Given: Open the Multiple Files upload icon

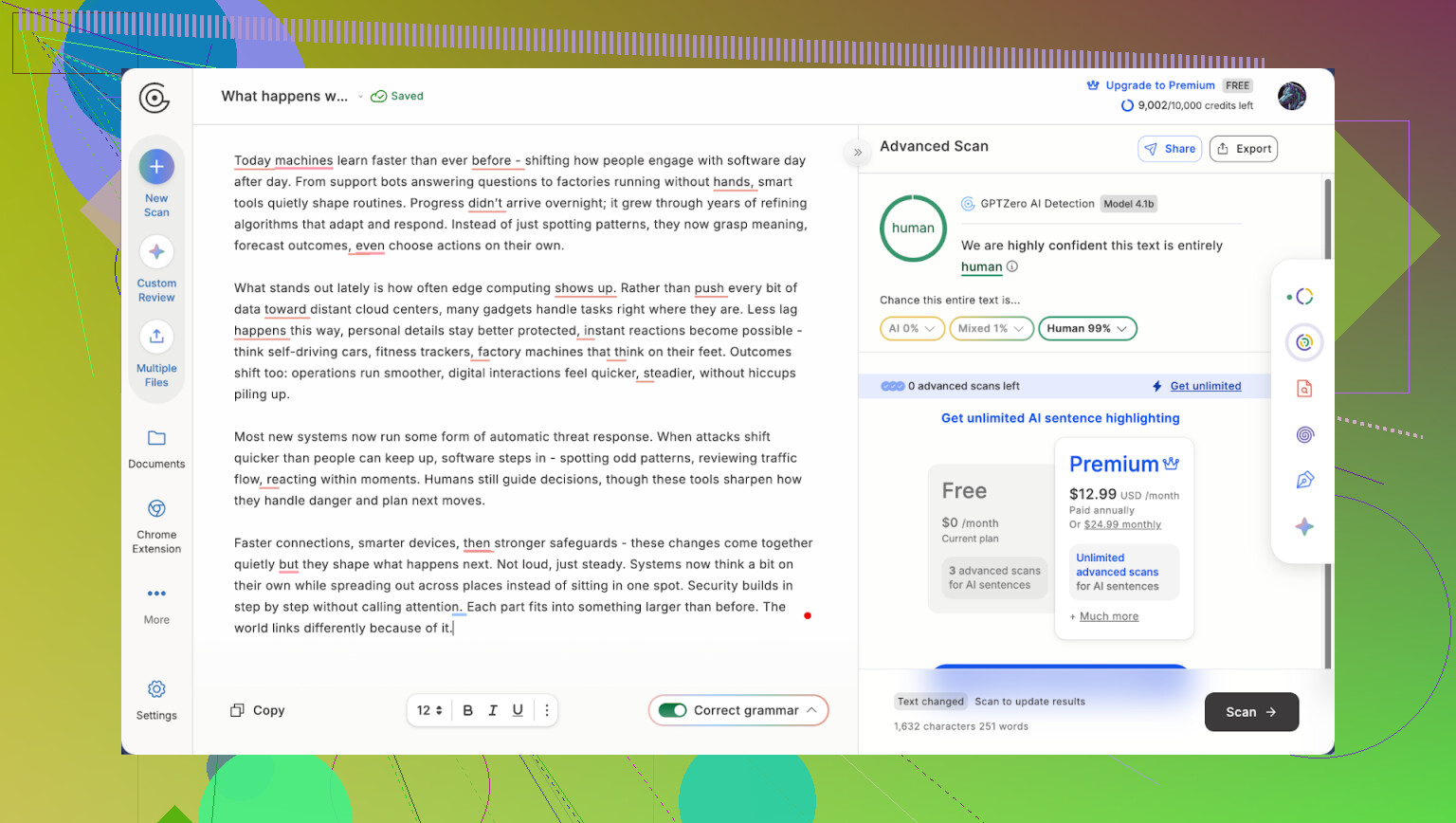Looking at the screenshot, I should point(156,337).
